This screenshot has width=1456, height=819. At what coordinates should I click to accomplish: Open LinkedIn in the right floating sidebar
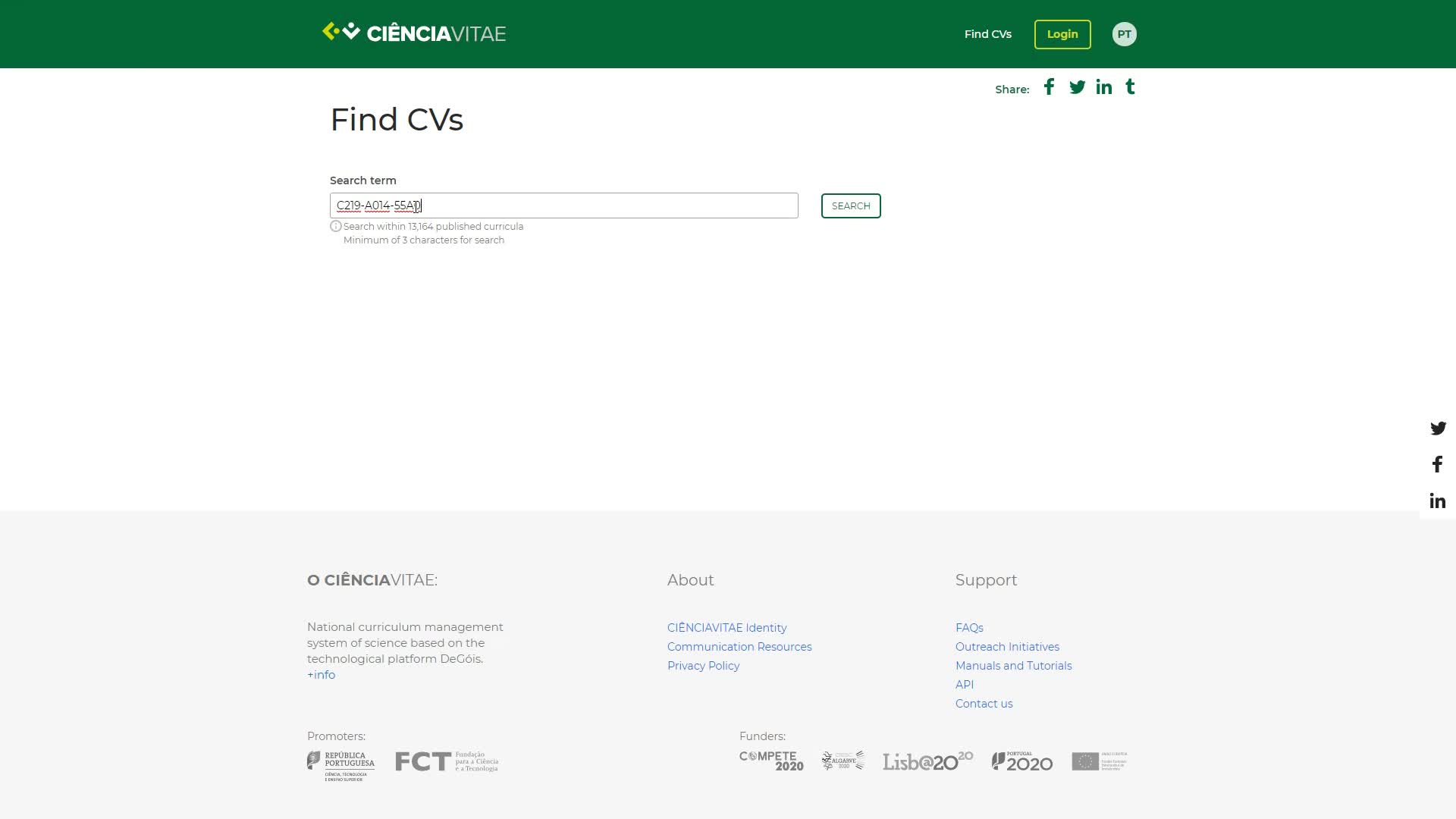(x=1438, y=500)
